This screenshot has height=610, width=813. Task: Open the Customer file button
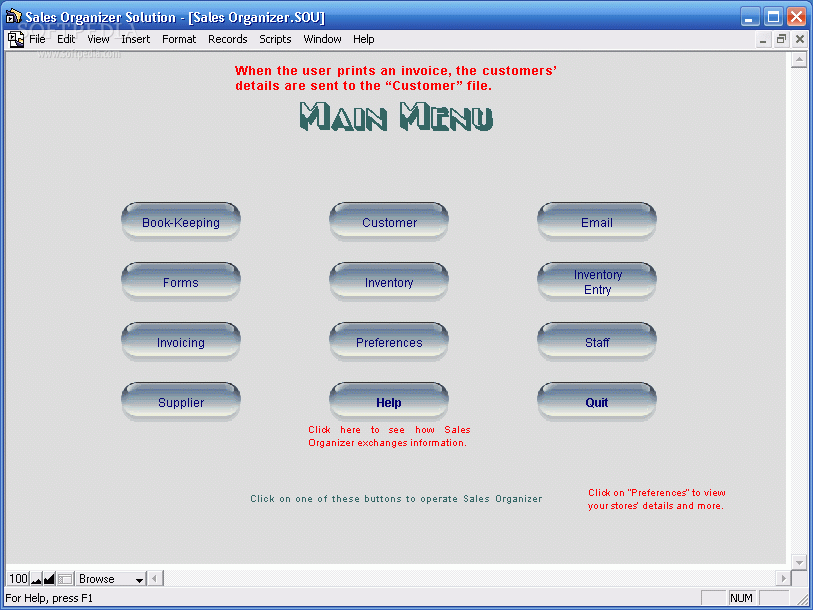tap(389, 222)
